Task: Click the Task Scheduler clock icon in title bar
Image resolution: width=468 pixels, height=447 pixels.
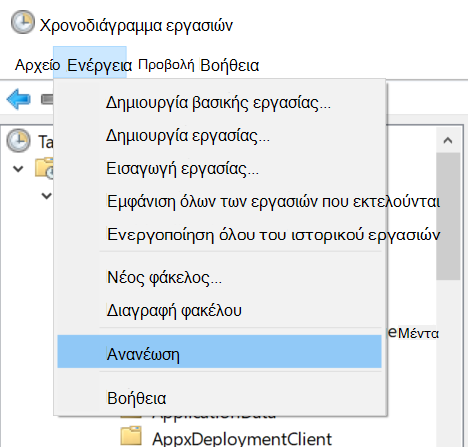Action: (23, 22)
